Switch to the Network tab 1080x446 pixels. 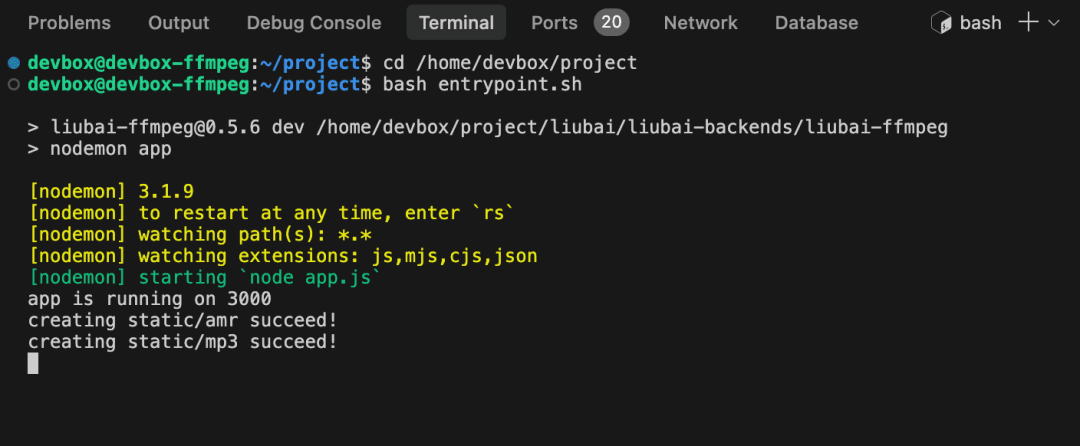coord(700,23)
